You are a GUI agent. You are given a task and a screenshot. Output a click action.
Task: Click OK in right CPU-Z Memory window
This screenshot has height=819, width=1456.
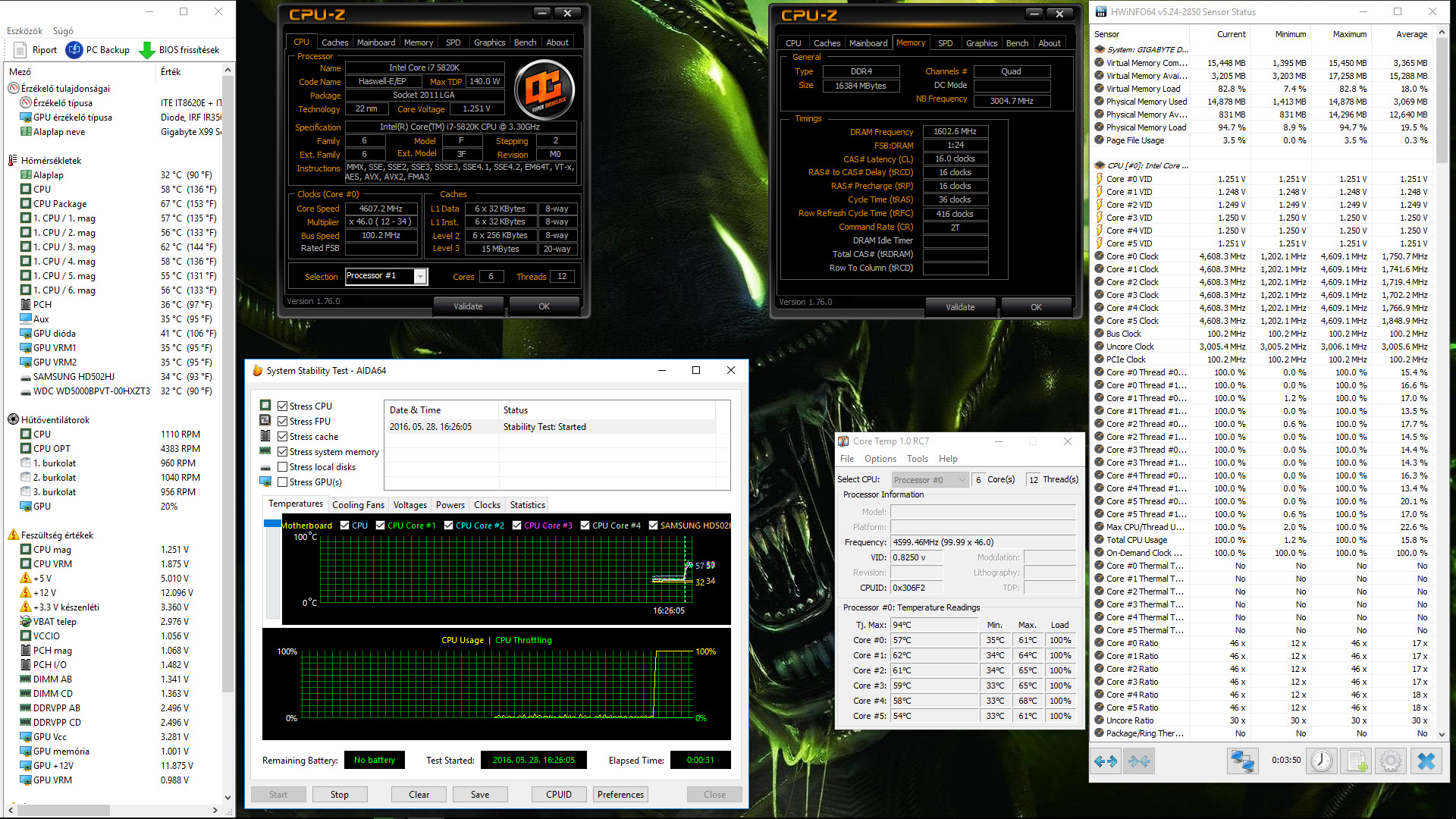[x=1036, y=307]
